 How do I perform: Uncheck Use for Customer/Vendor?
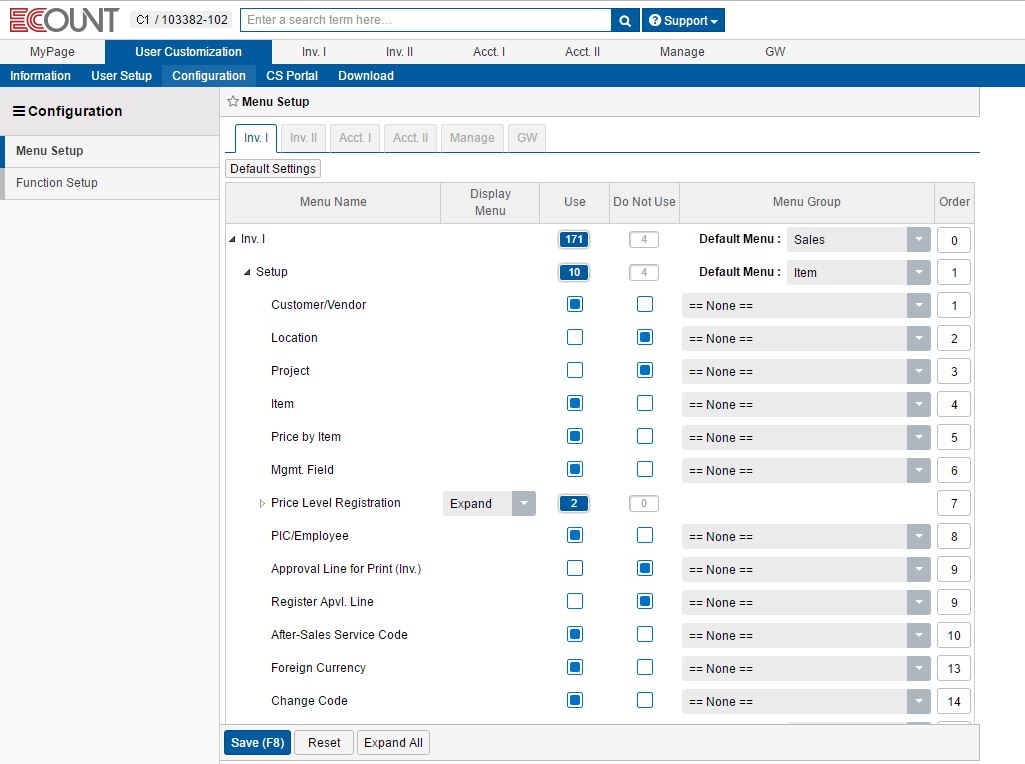point(575,304)
